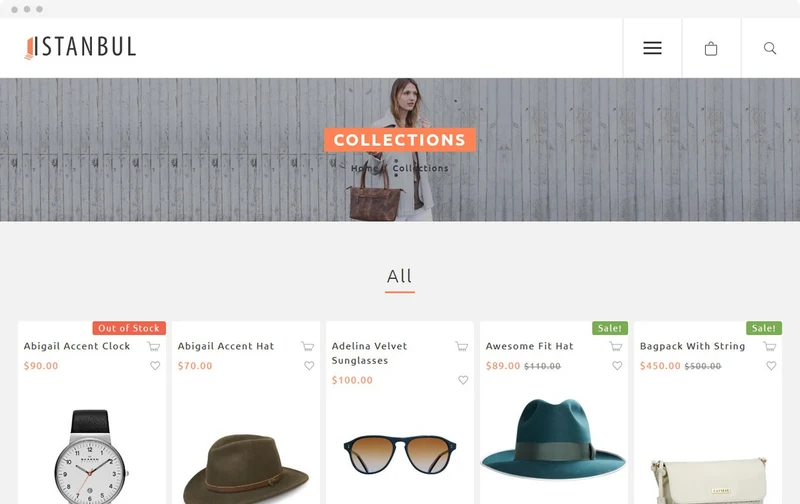Toggle wishlist heart for Adelina Velvet Sunglasses
Viewport: 800px width, 504px height.
tap(463, 380)
